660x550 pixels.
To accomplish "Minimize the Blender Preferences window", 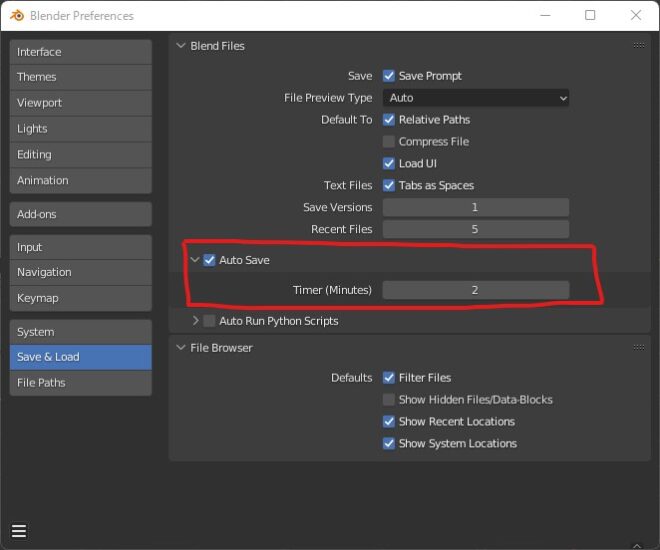I will [545, 16].
